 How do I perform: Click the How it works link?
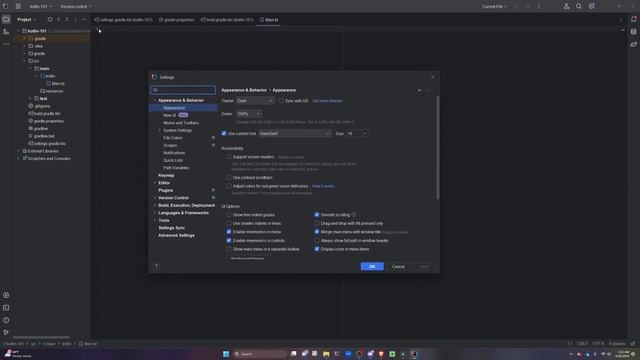[323, 186]
